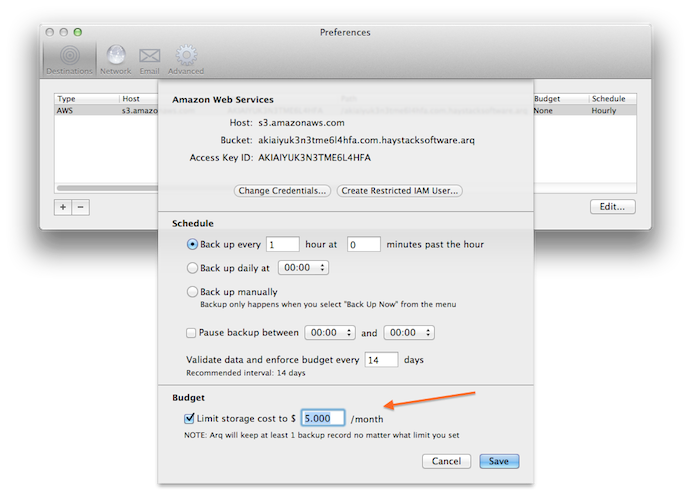Click the validate interval days field
This screenshot has width=691, height=491.
pos(381,360)
